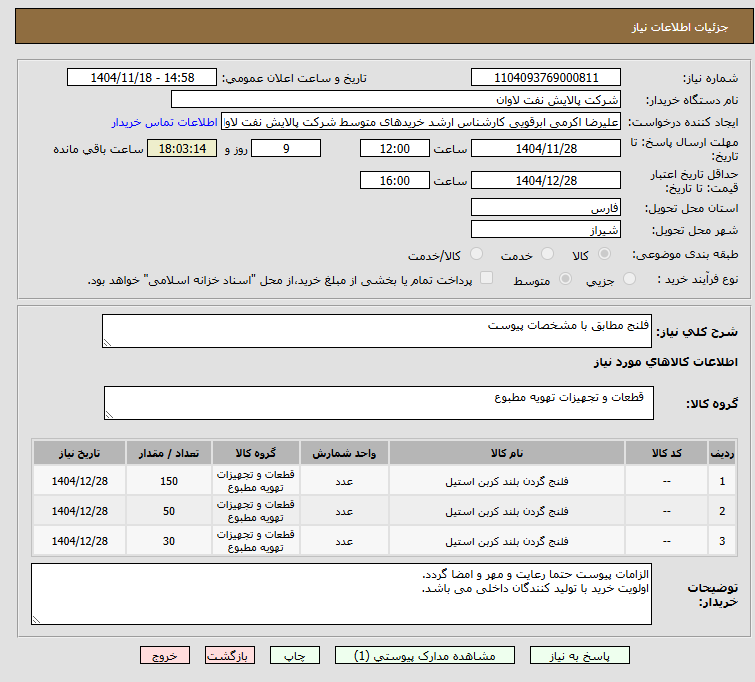Click need date in row 3
Screen dimensions: 755x682
point(79,541)
